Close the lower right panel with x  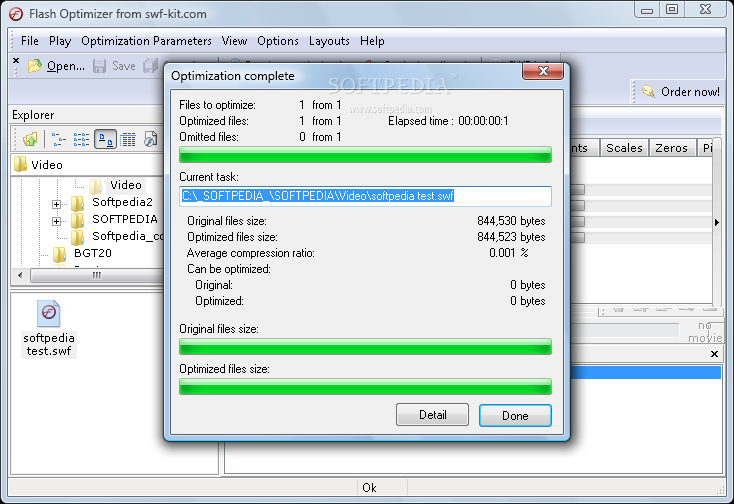[714, 354]
